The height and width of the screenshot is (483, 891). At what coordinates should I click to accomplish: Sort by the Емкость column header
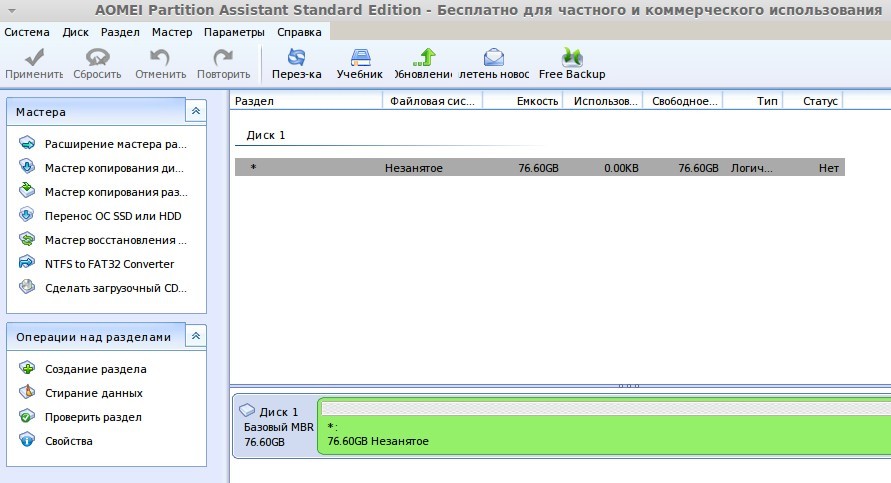click(x=523, y=101)
